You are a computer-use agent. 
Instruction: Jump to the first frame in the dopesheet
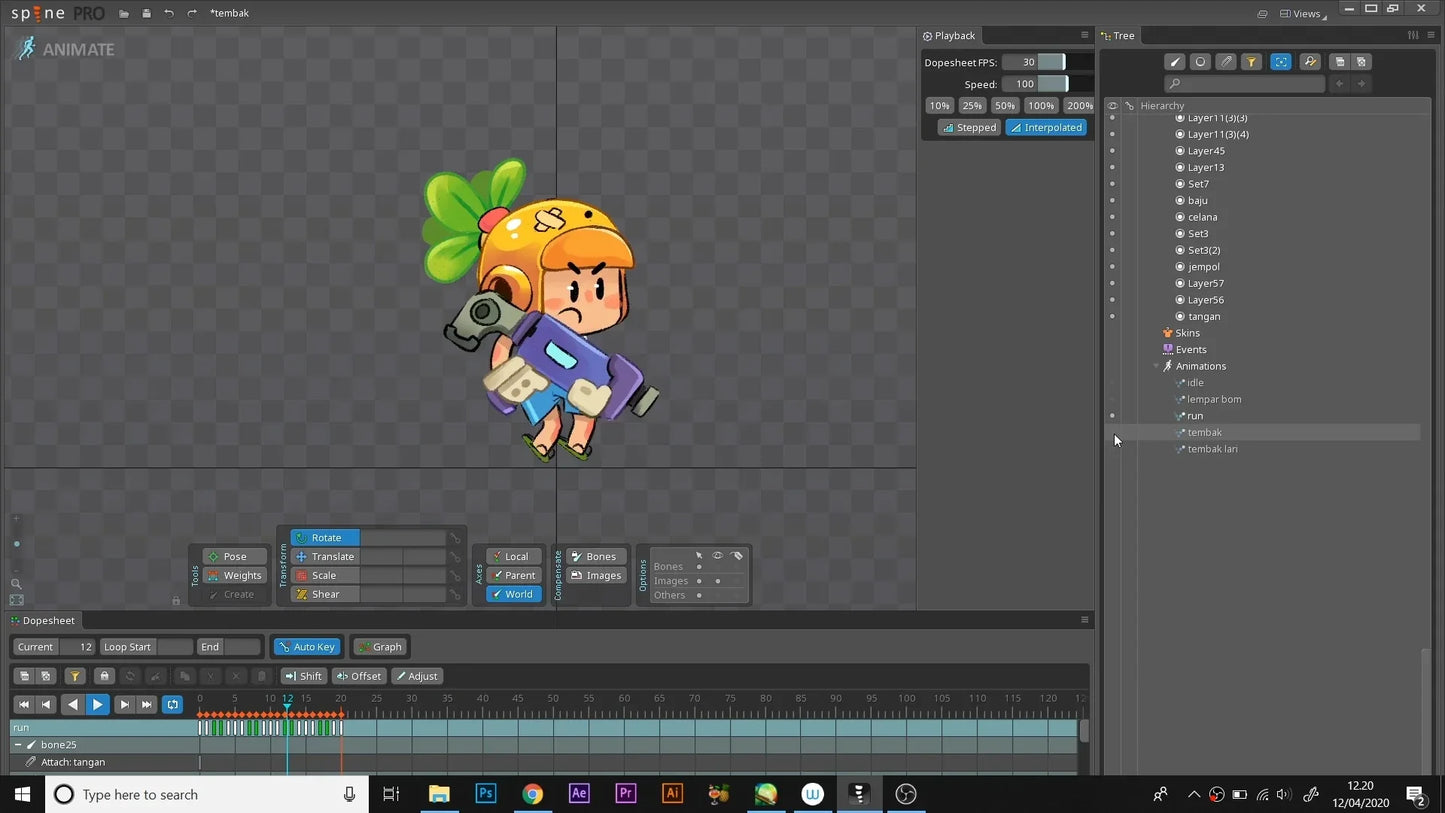click(x=24, y=705)
